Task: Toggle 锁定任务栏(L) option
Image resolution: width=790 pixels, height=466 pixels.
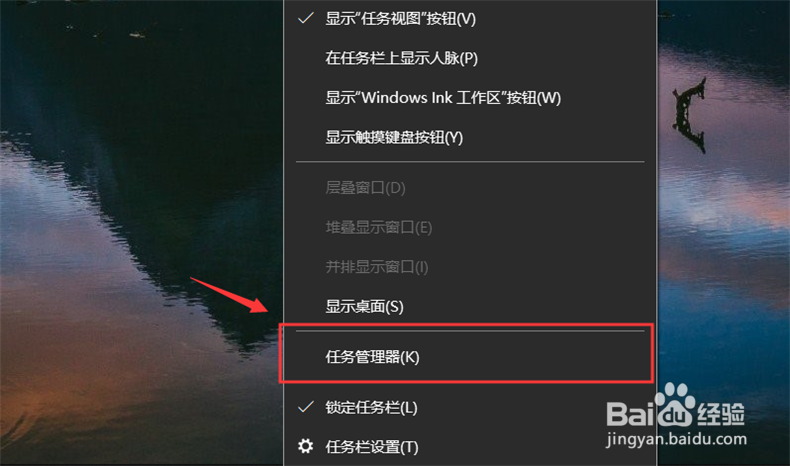Action: click(x=470, y=407)
